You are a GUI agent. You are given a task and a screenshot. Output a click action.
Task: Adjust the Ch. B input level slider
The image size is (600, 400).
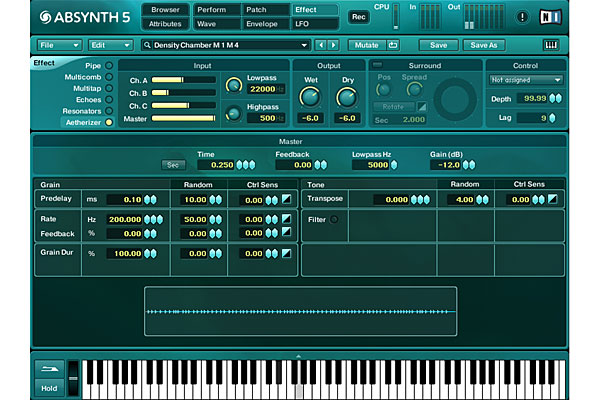(183, 93)
